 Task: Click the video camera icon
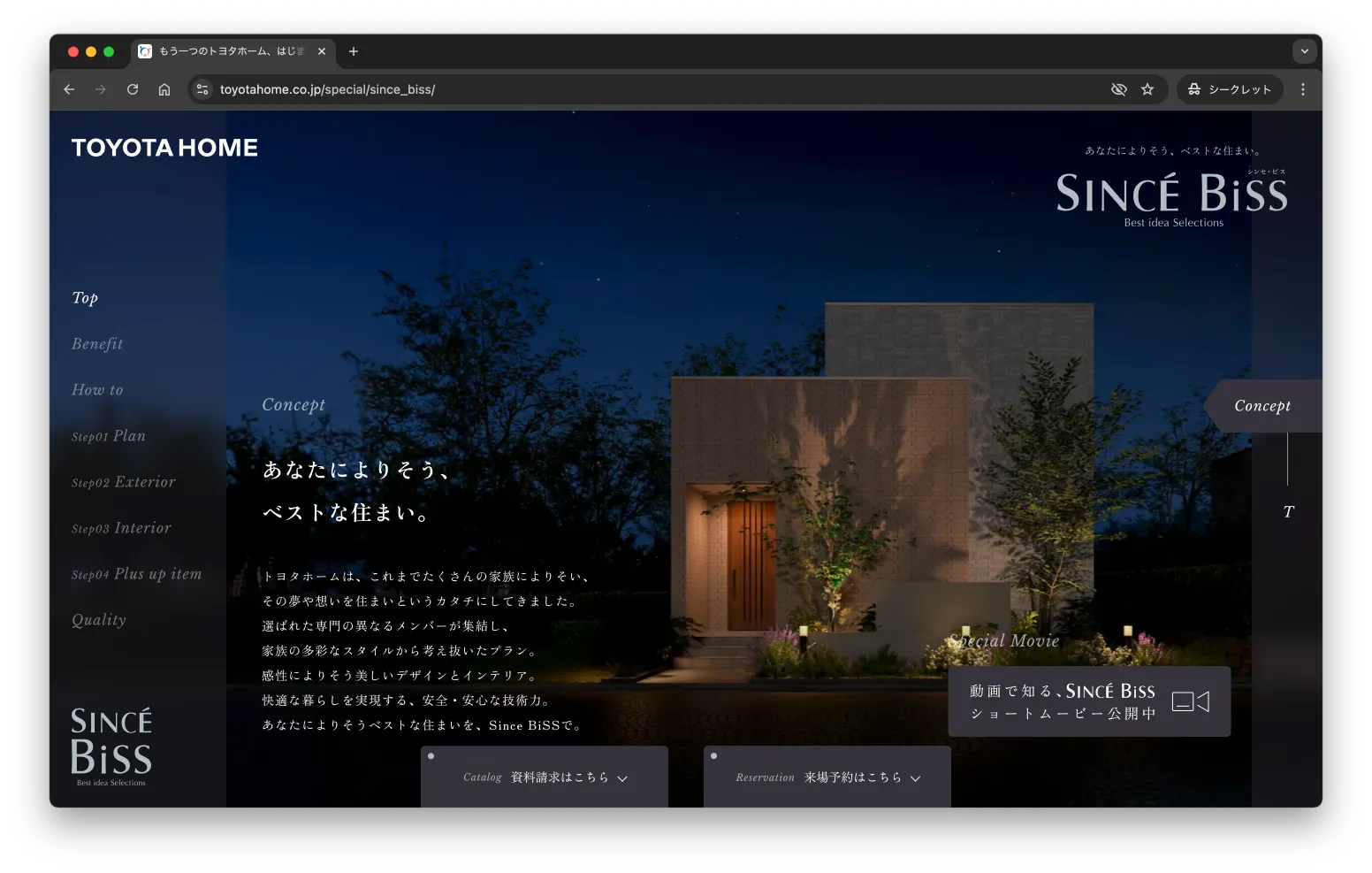pyautogui.click(x=1191, y=701)
